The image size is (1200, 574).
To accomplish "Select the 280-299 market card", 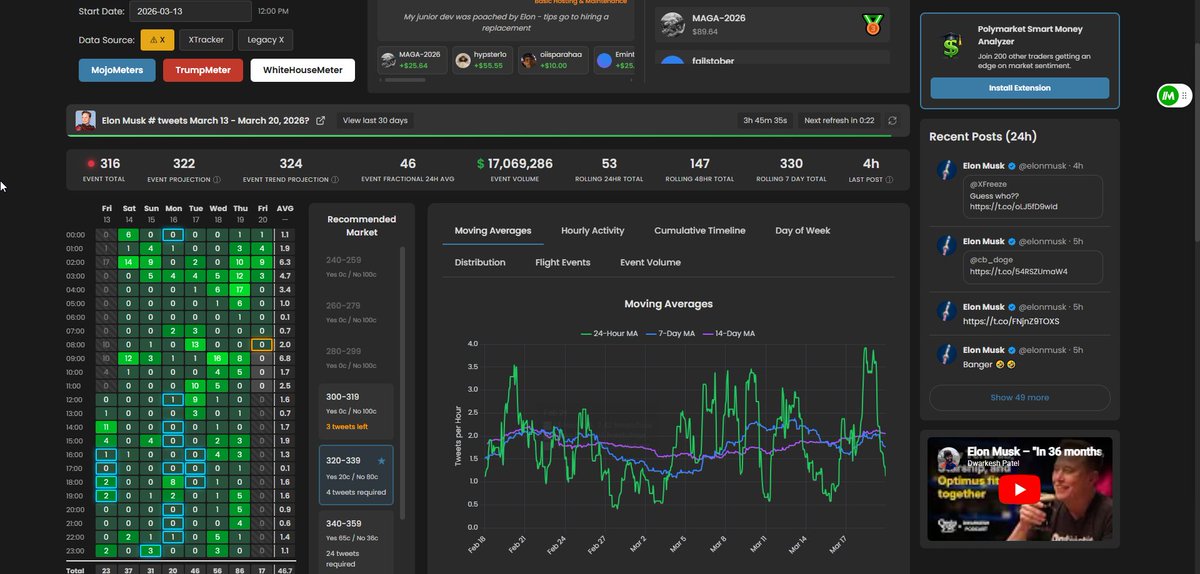I will coord(356,358).
